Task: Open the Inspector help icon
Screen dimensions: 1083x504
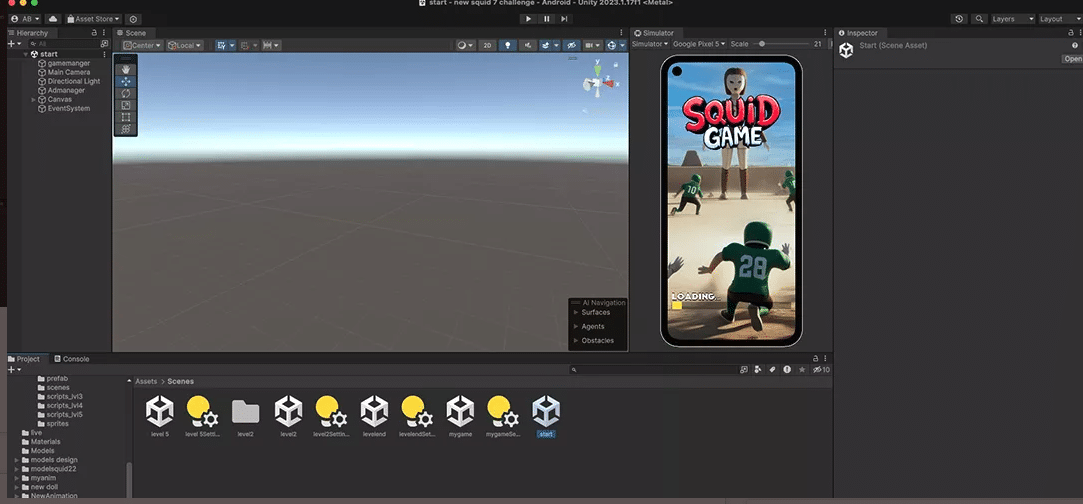Action: (x=1075, y=45)
